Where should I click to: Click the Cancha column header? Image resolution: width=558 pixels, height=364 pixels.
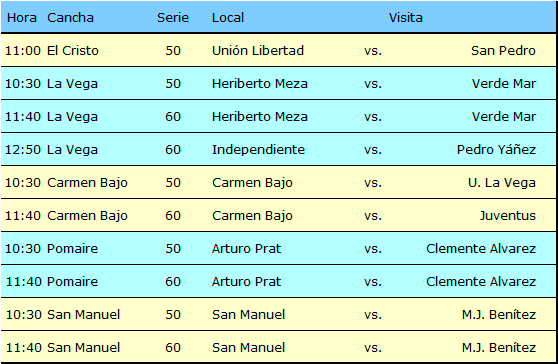pyautogui.click(x=70, y=17)
